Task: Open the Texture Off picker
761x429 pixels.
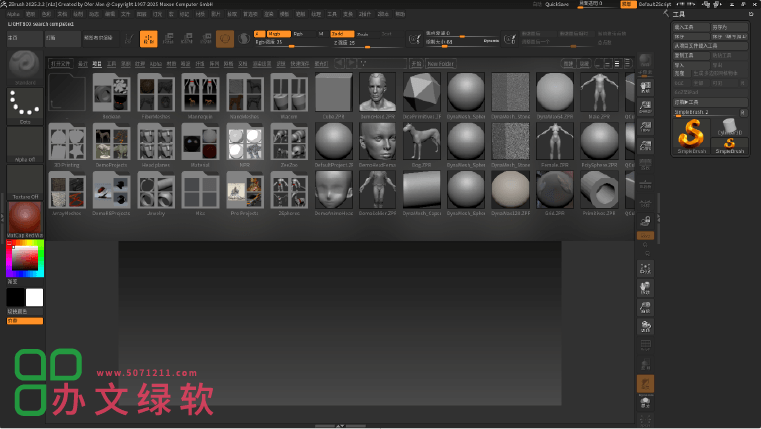Action: 24,182
